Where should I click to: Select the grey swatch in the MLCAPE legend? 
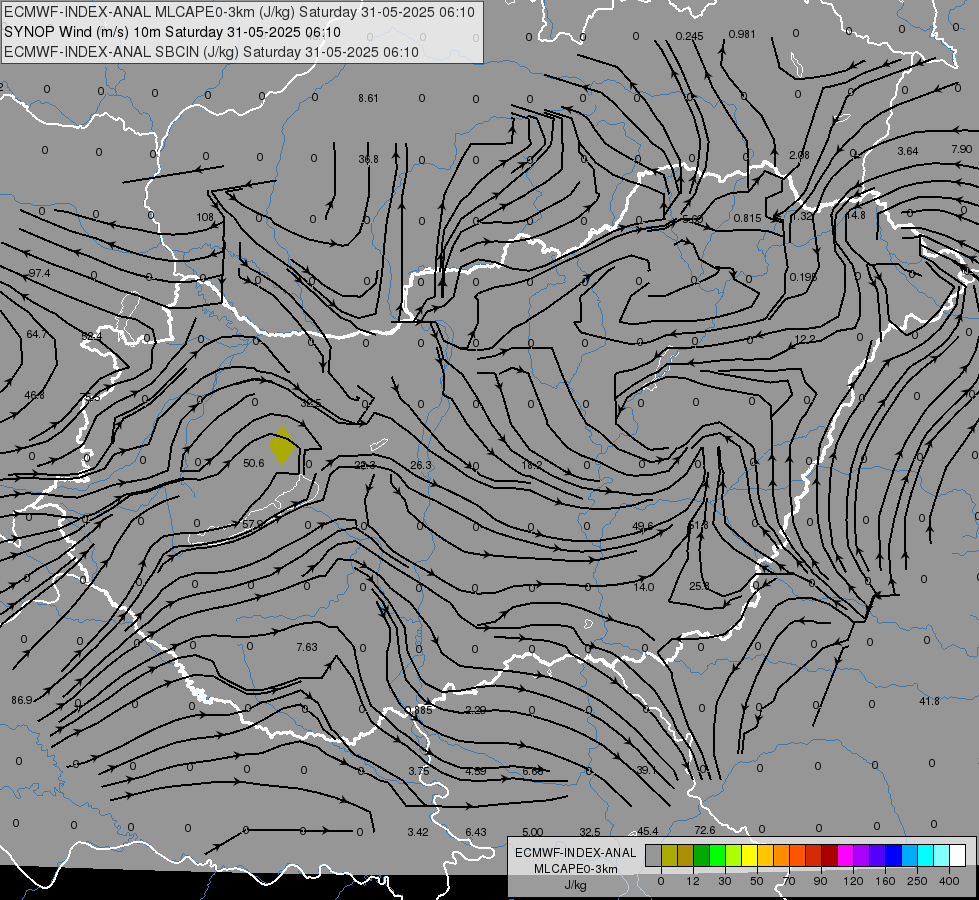pyautogui.click(x=653, y=855)
